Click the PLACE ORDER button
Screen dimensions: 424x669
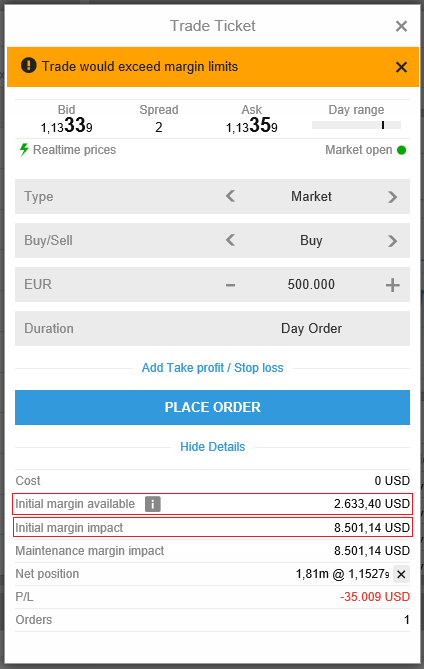pyautogui.click(x=212, y=407)
